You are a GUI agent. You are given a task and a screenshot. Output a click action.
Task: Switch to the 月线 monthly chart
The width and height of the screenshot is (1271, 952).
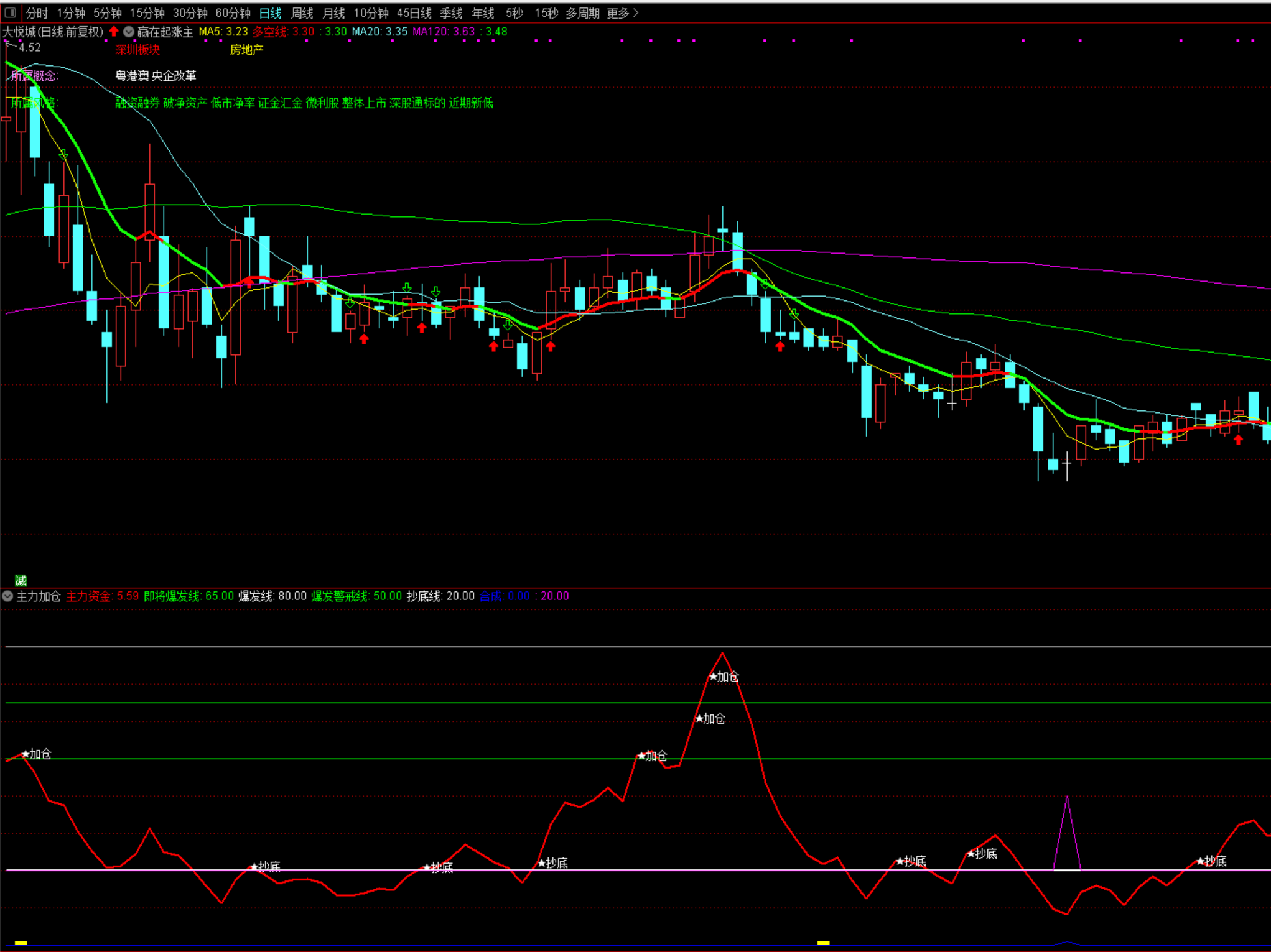point(333,13)
